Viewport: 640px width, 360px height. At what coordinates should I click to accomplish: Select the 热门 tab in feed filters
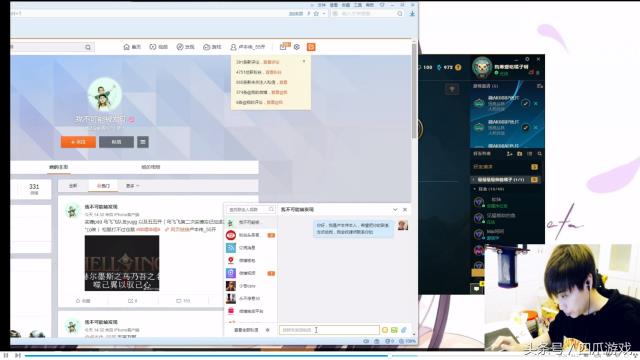pyautogui.click(x=103, y=186)
